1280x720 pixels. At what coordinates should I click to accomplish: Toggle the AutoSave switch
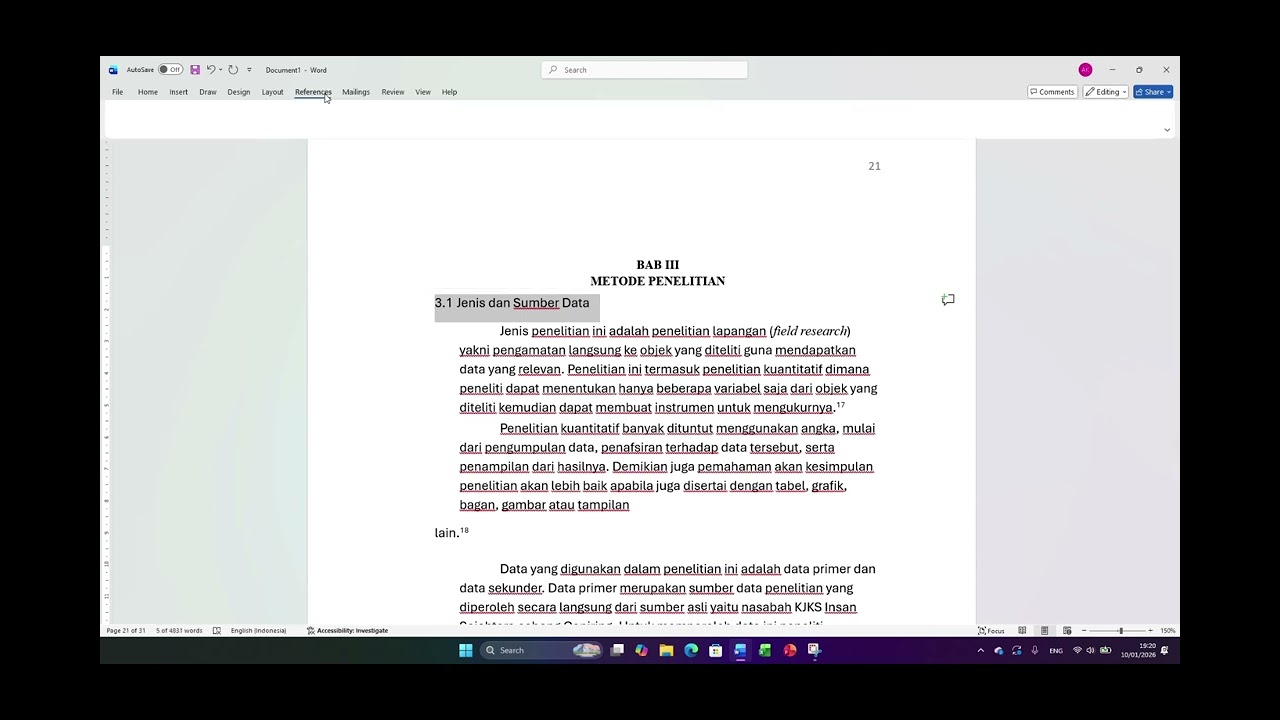[170, 70]
